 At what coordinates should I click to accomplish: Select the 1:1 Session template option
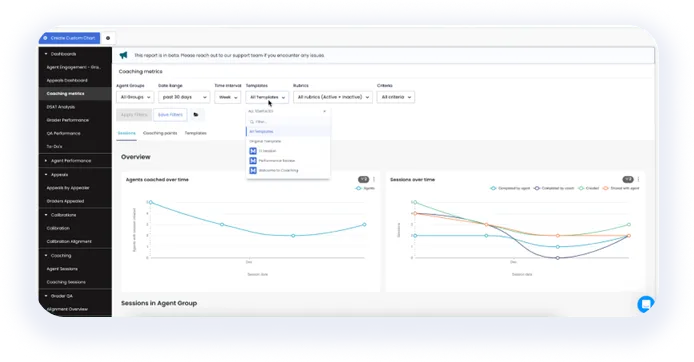288,151
